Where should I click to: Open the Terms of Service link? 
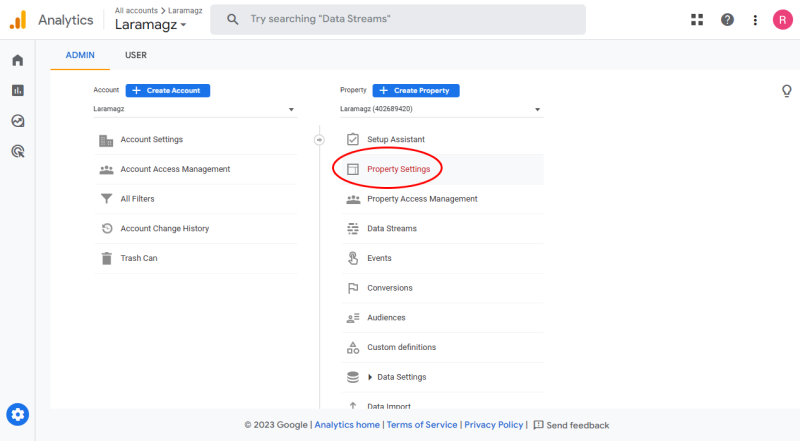pos(422,425)
